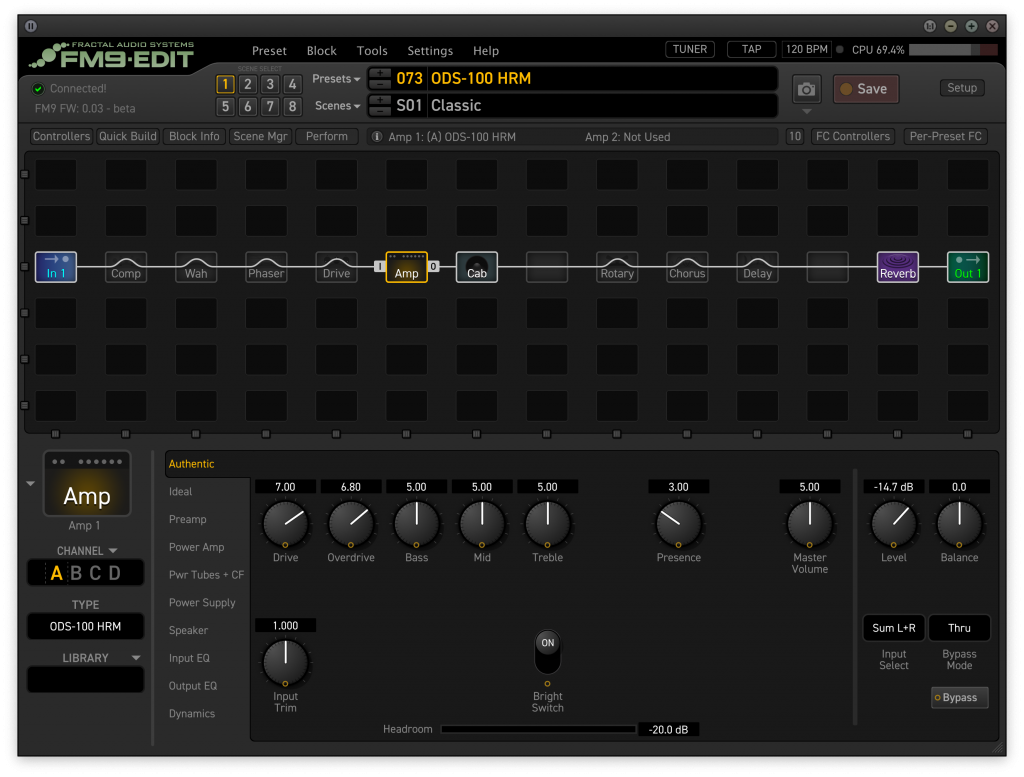
Task: Select scene number 3
Action: coord(270,84)
